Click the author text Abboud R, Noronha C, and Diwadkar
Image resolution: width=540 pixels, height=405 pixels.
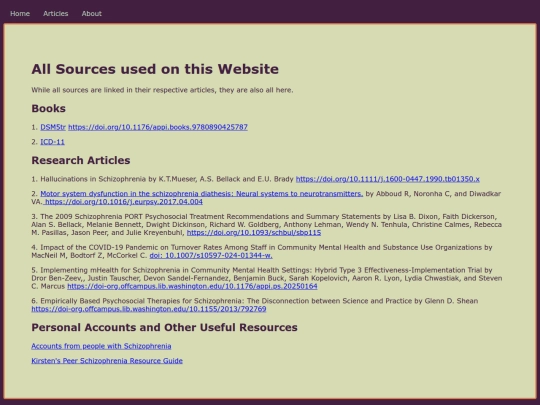point(438,194)
